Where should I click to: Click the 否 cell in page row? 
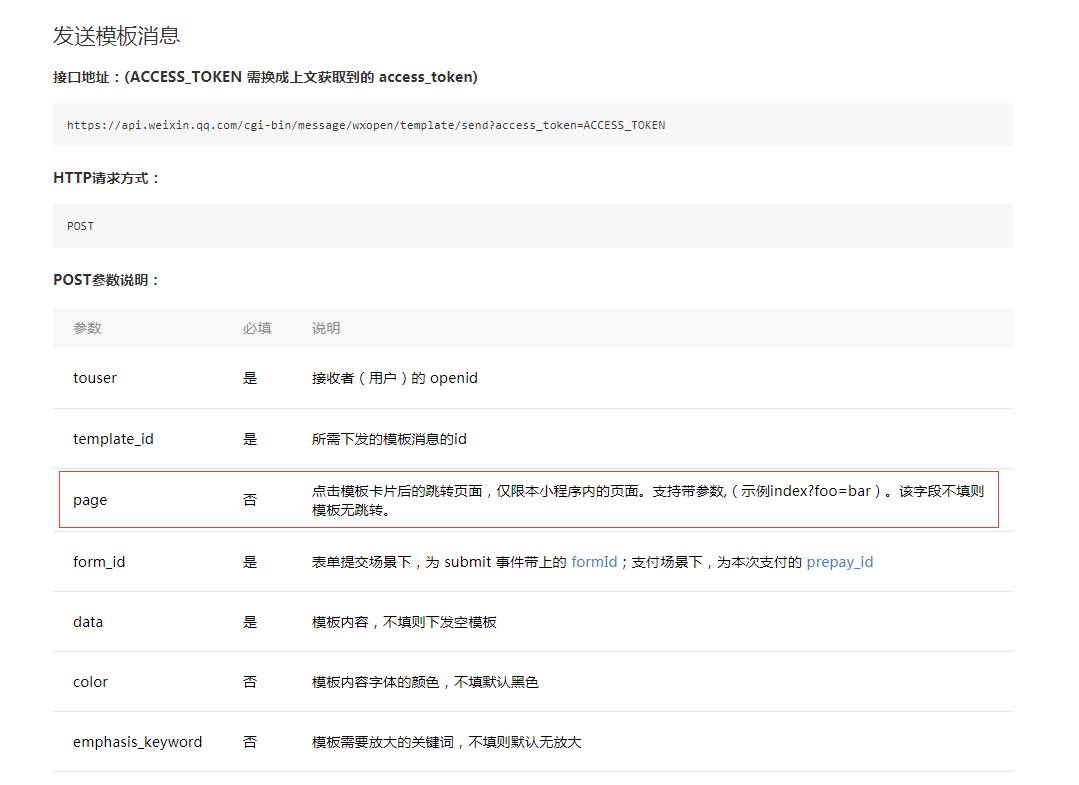coord(250,500)
